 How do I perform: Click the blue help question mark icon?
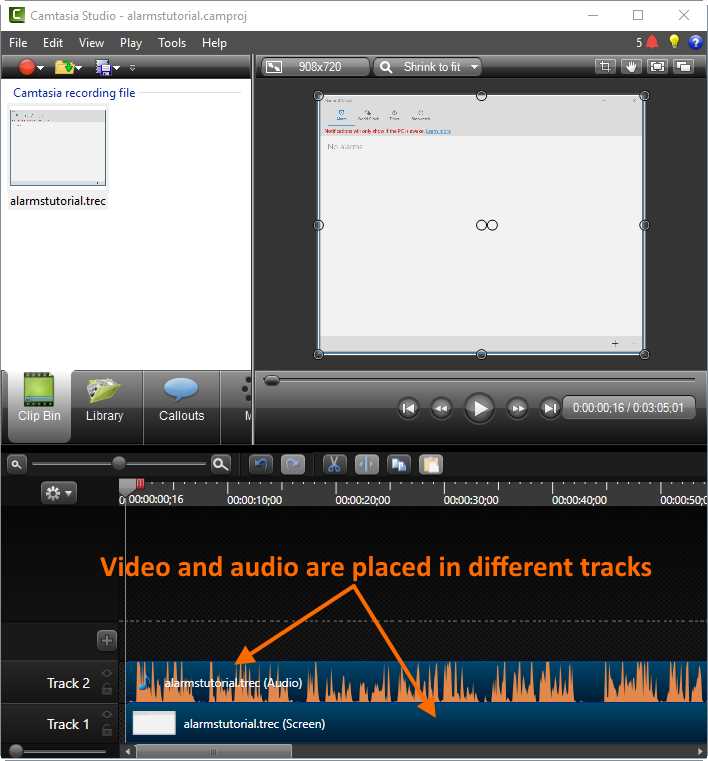[x=695, y=42]
